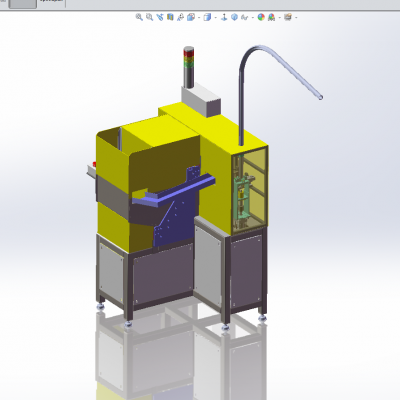The image size is (400, 400).
Task: Select the highlighted gray tab at top
Action: (x=22, y=4)
